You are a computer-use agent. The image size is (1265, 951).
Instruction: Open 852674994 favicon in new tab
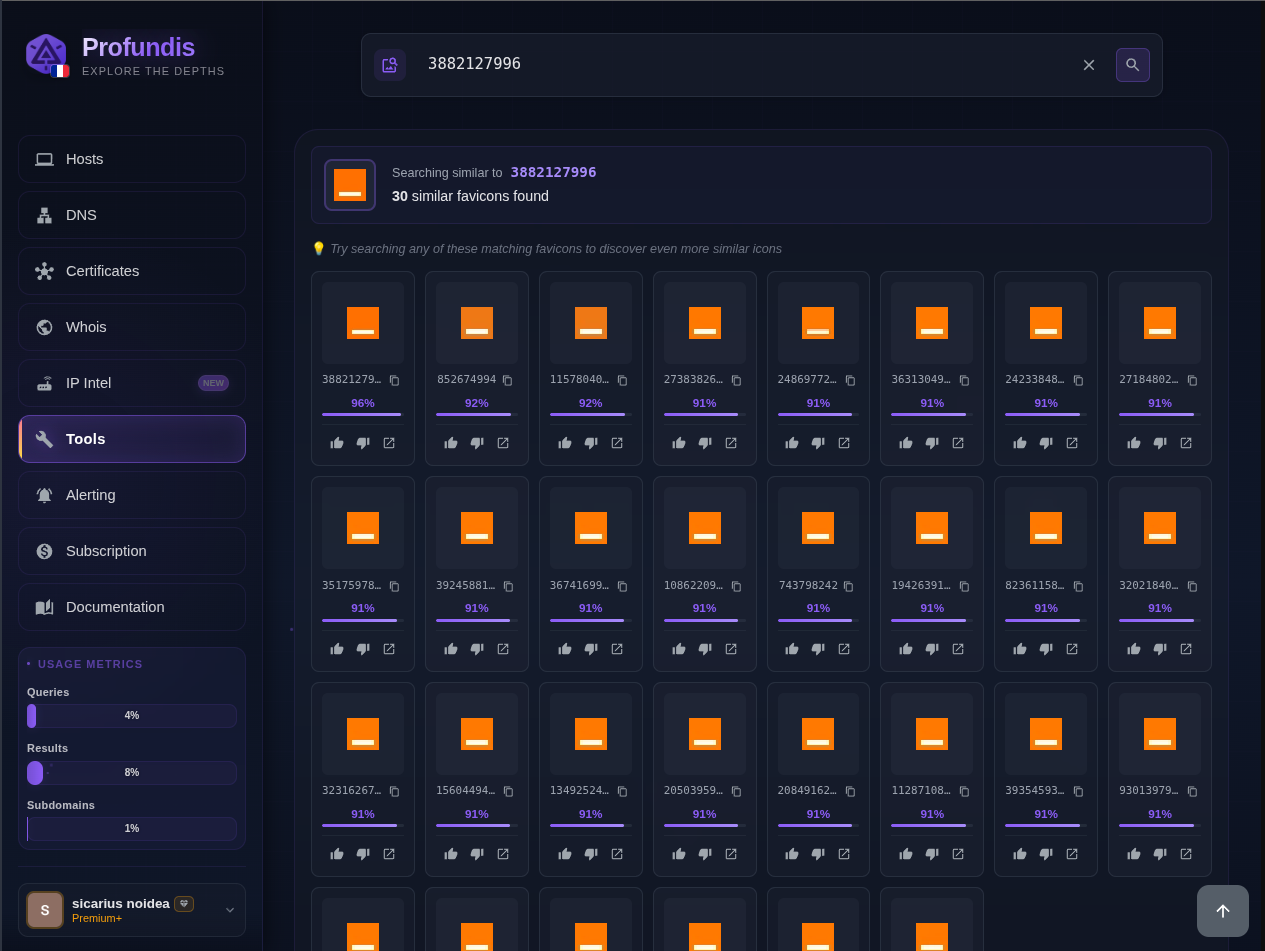click(x=503, y=443)
